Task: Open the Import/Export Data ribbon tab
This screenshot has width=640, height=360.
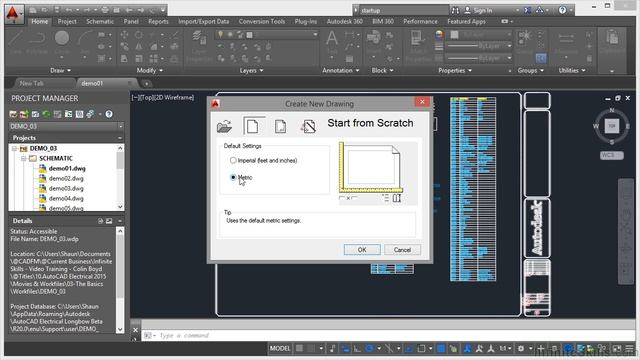Action: [x=204, y=22]
